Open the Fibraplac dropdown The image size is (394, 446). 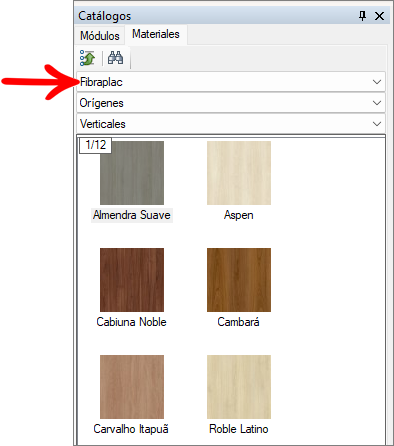231,82
